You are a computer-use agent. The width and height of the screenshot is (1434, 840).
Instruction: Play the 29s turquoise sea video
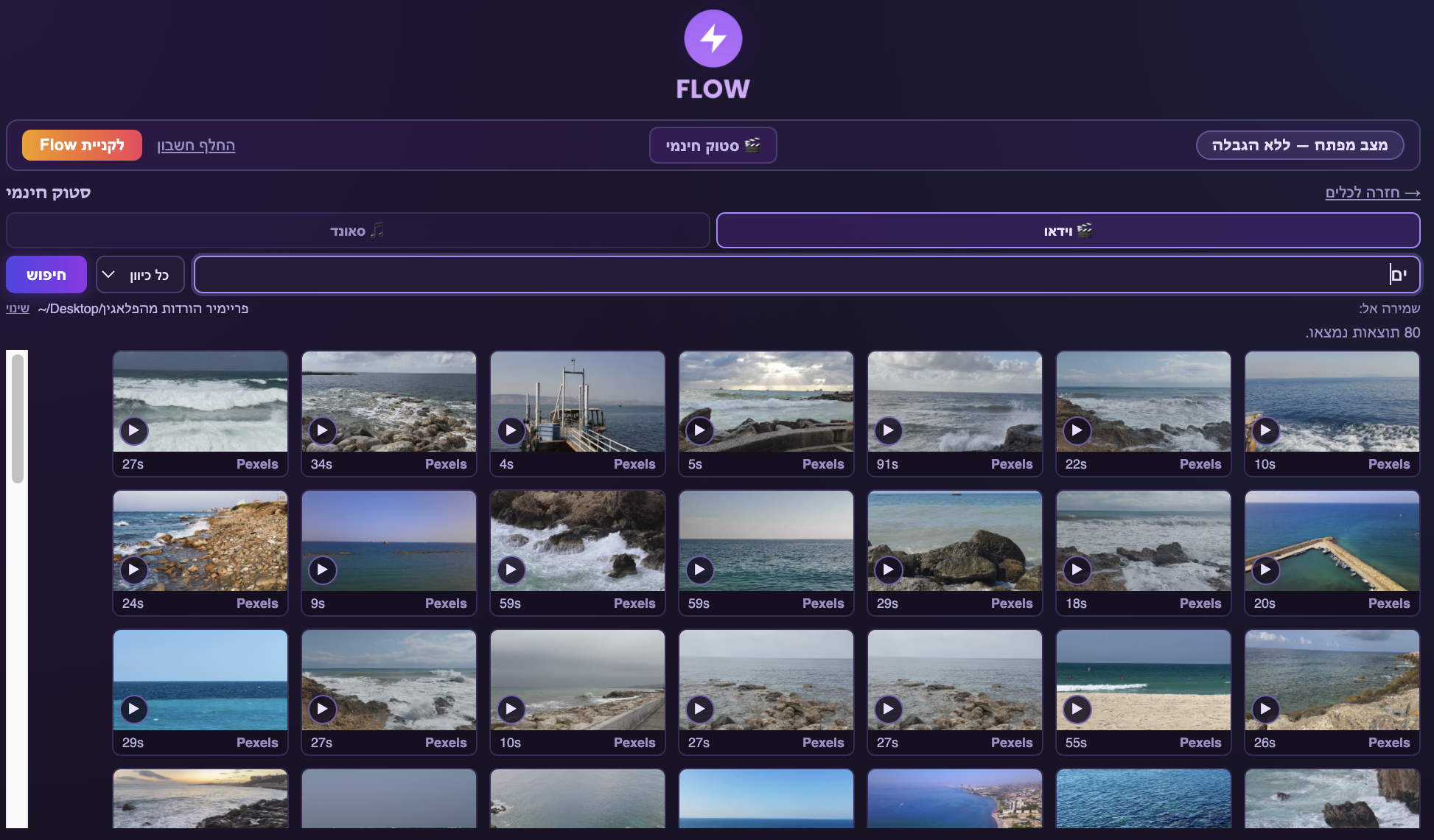pos(133,709)
